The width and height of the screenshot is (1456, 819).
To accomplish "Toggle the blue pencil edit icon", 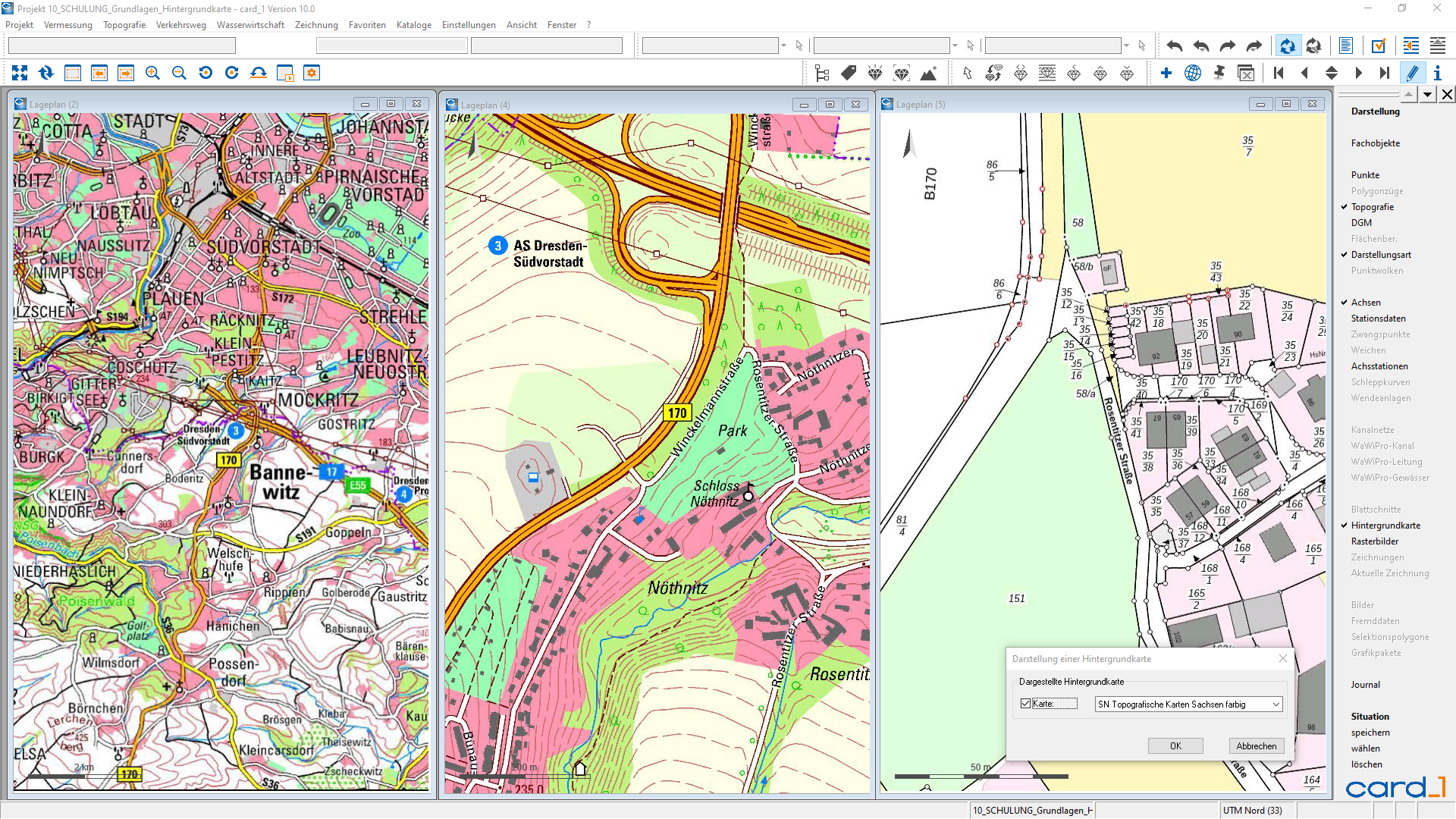I will point(1412,73).
